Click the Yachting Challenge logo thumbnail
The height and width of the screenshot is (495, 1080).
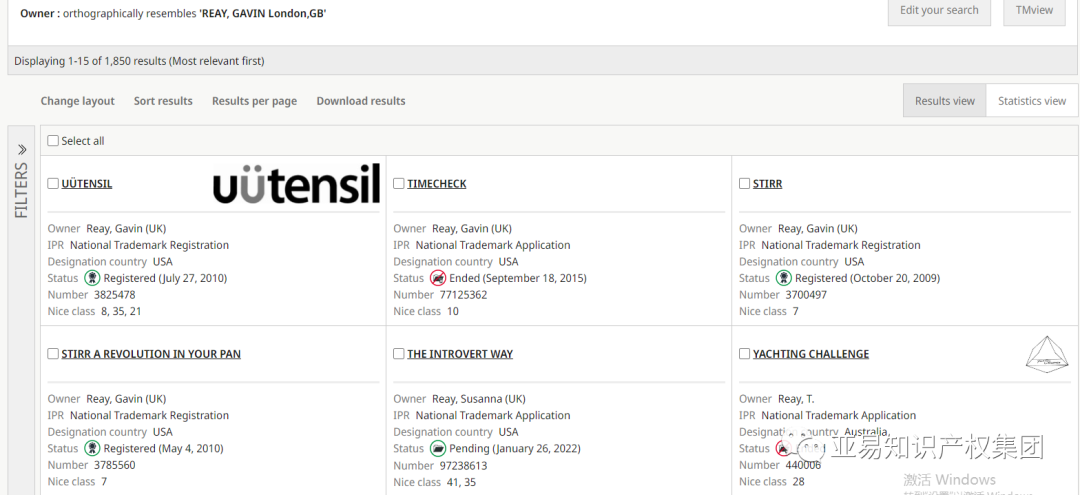coord(1046,355)
